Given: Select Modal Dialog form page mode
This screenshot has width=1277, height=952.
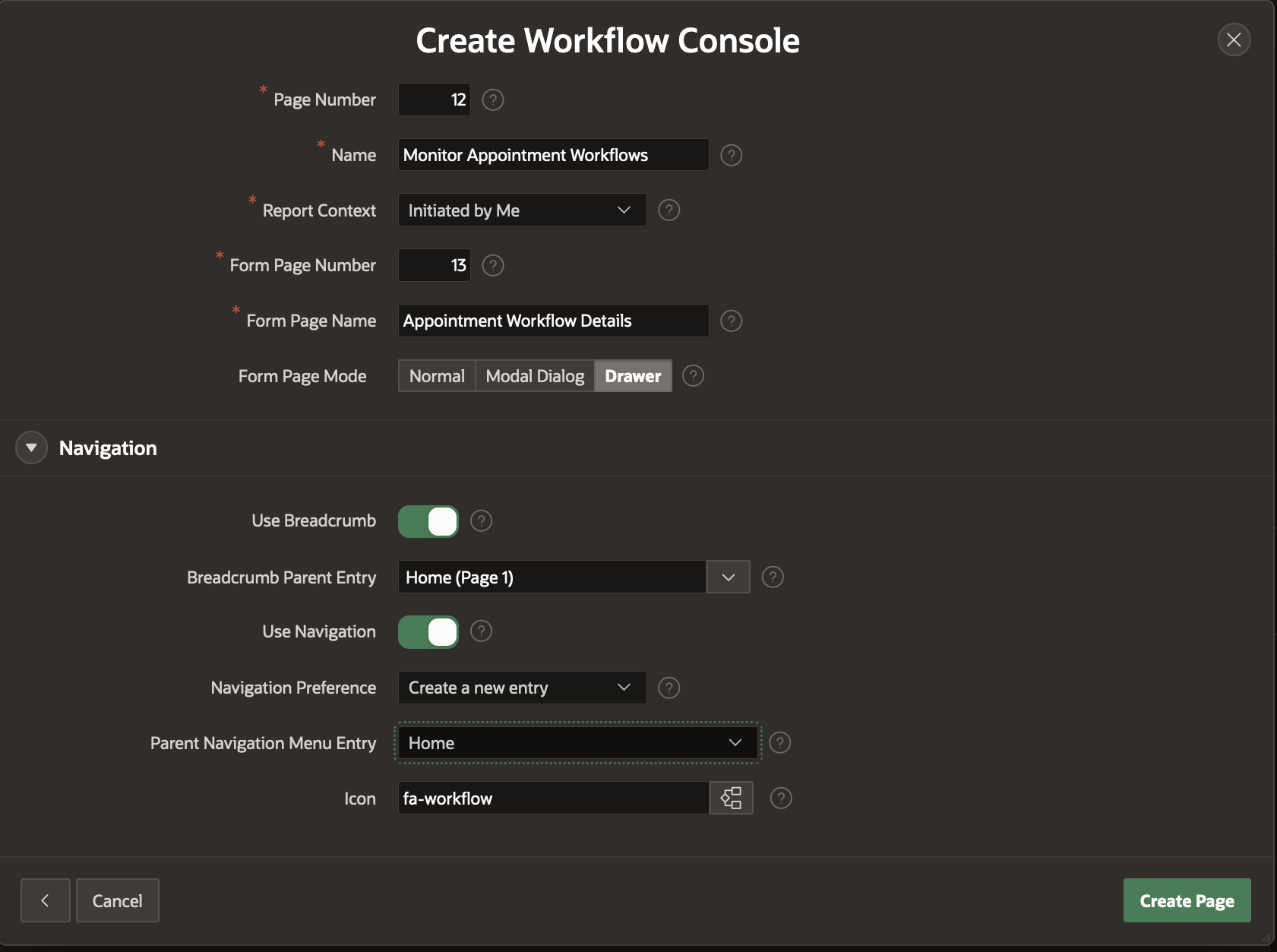Looking at the screenshot, I should pyautogui.click(x=535, y=376).
